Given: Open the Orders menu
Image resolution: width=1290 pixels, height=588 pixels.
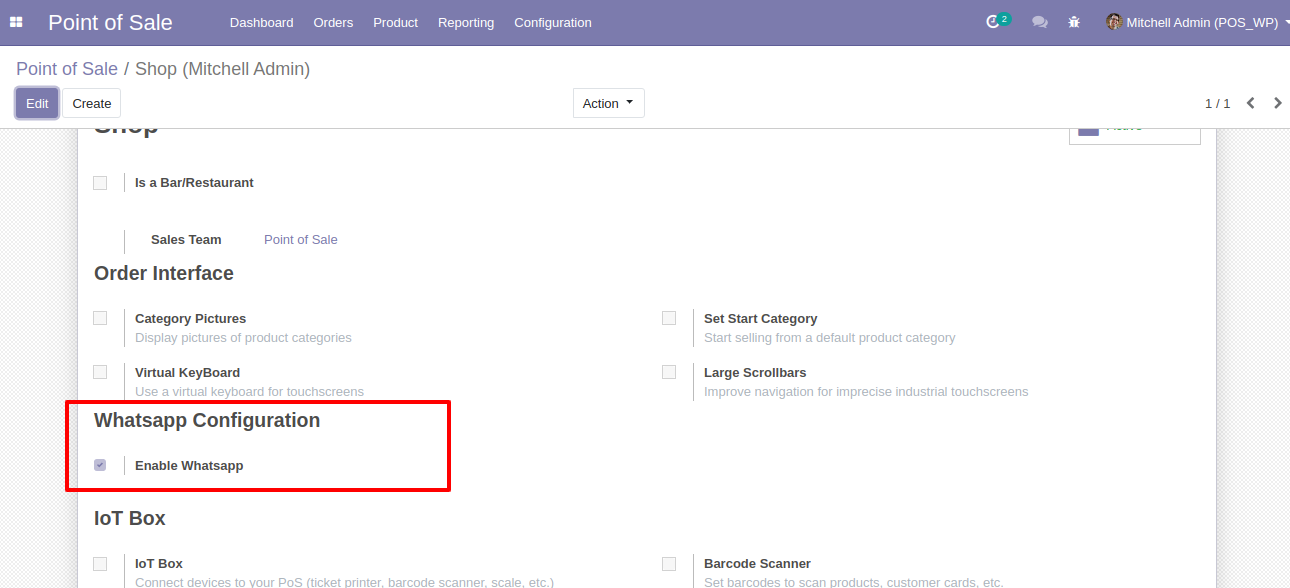Looking at the screenshot, I should point(333,22).
